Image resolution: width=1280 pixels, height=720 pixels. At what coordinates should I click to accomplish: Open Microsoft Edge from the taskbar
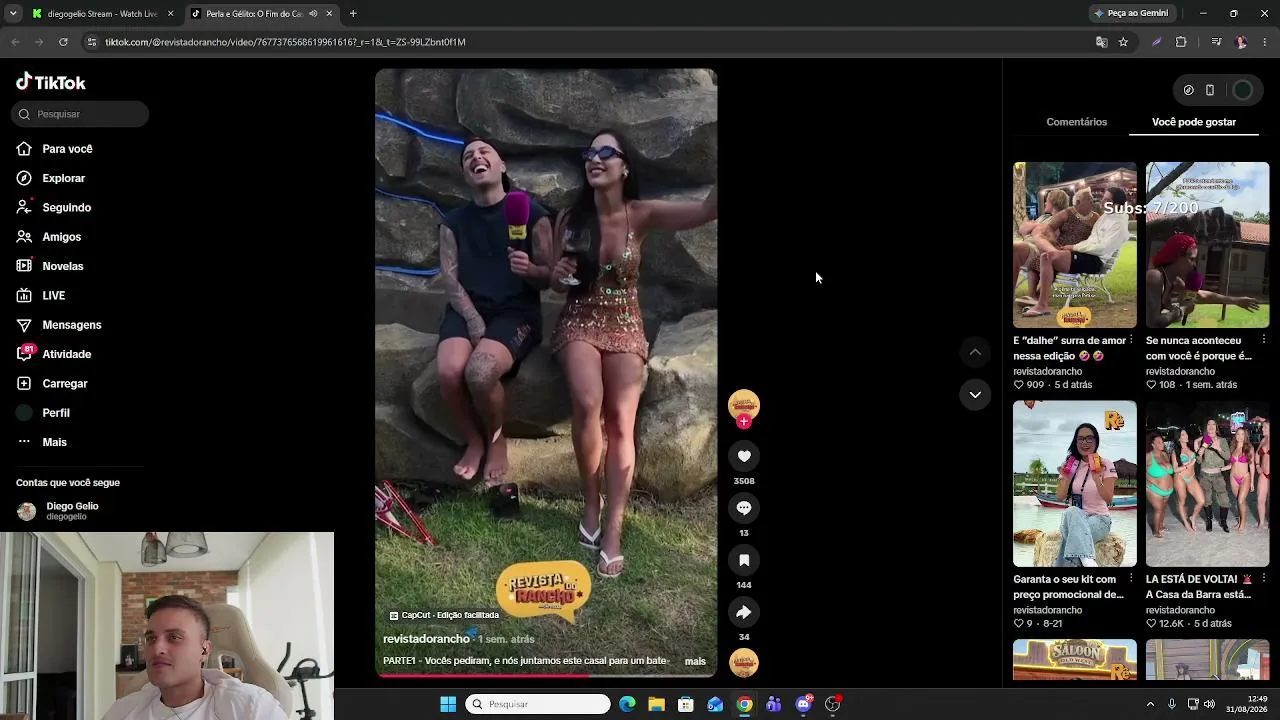627,704
